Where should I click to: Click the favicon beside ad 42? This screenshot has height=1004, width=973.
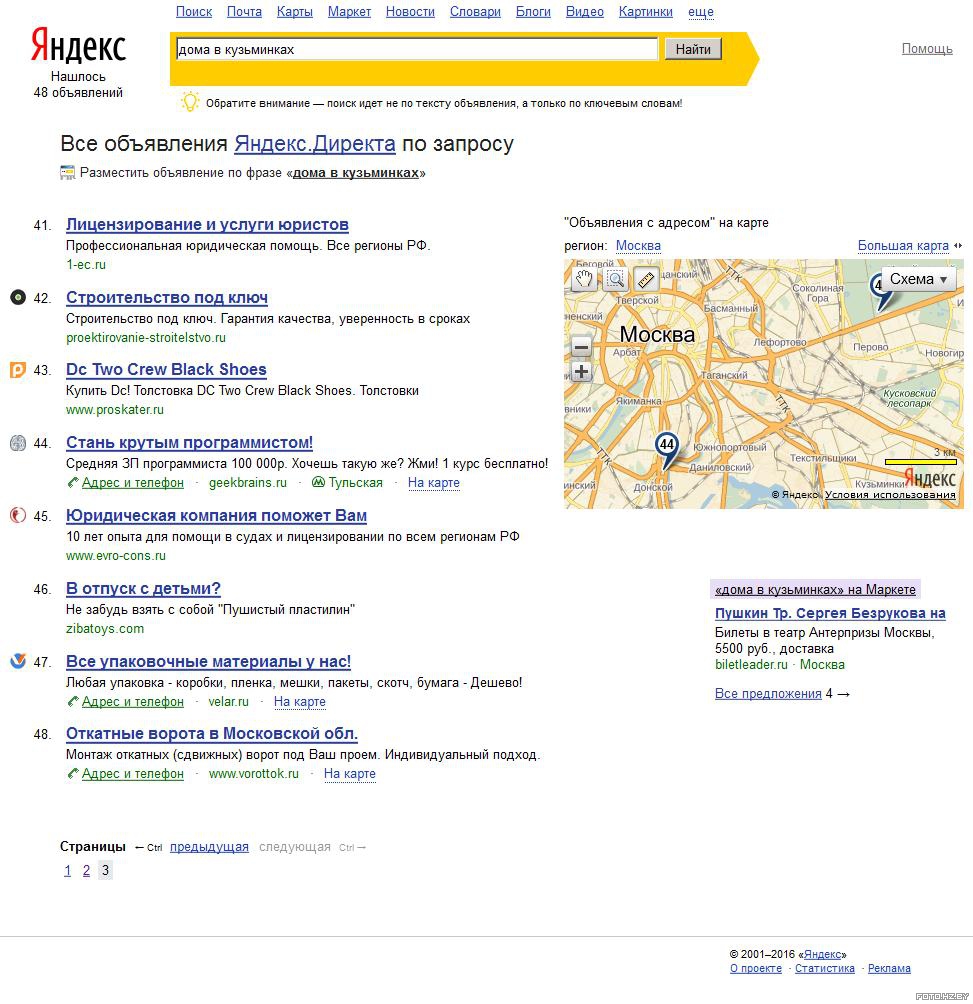click(18, 297)
